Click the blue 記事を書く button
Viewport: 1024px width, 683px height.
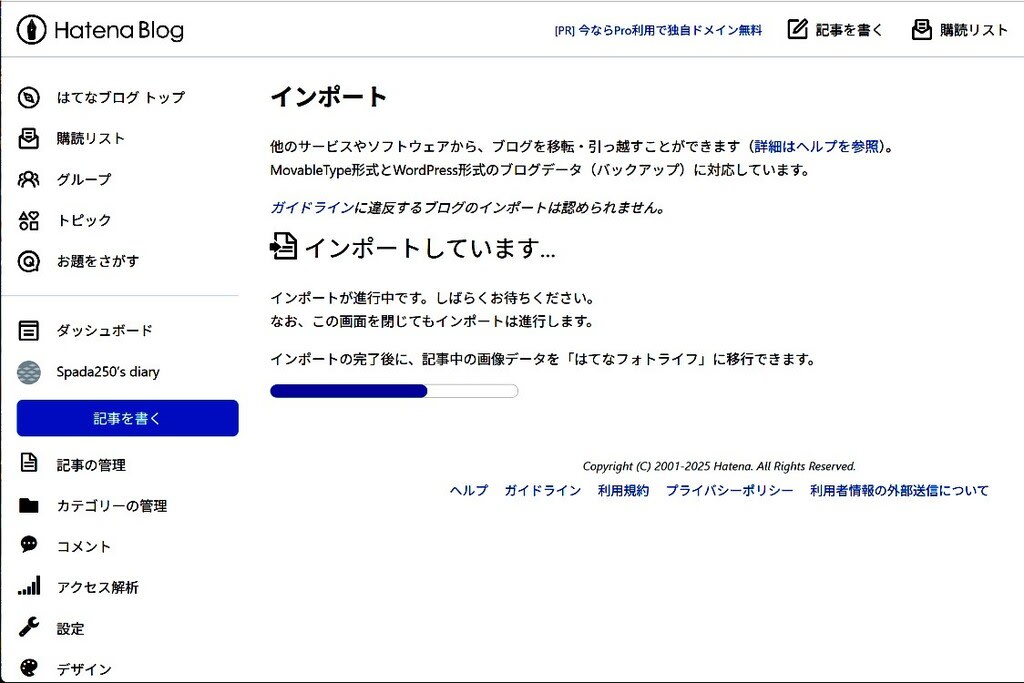tap(127, 418)
